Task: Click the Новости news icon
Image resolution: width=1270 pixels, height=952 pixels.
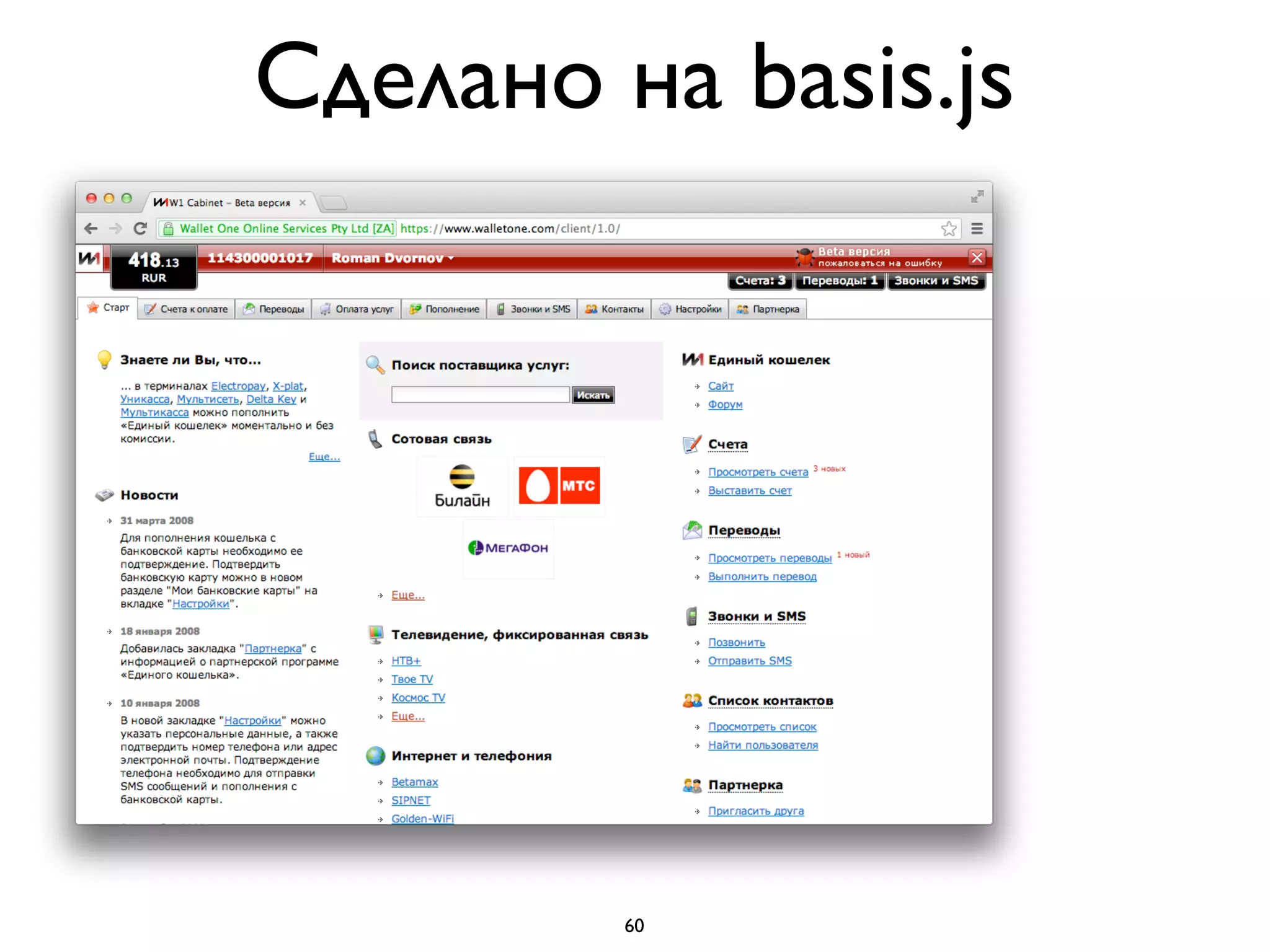Action: click(x=105, y=495)
